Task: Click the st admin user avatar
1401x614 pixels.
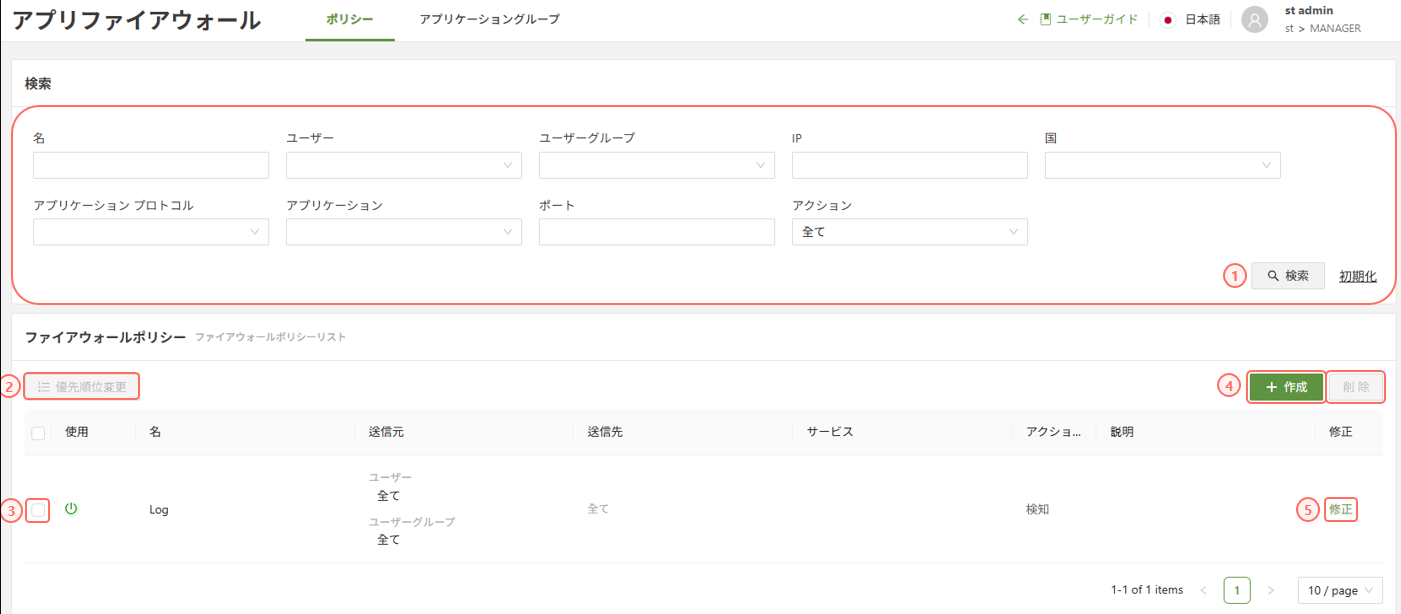Action: tap(1254, 20)
